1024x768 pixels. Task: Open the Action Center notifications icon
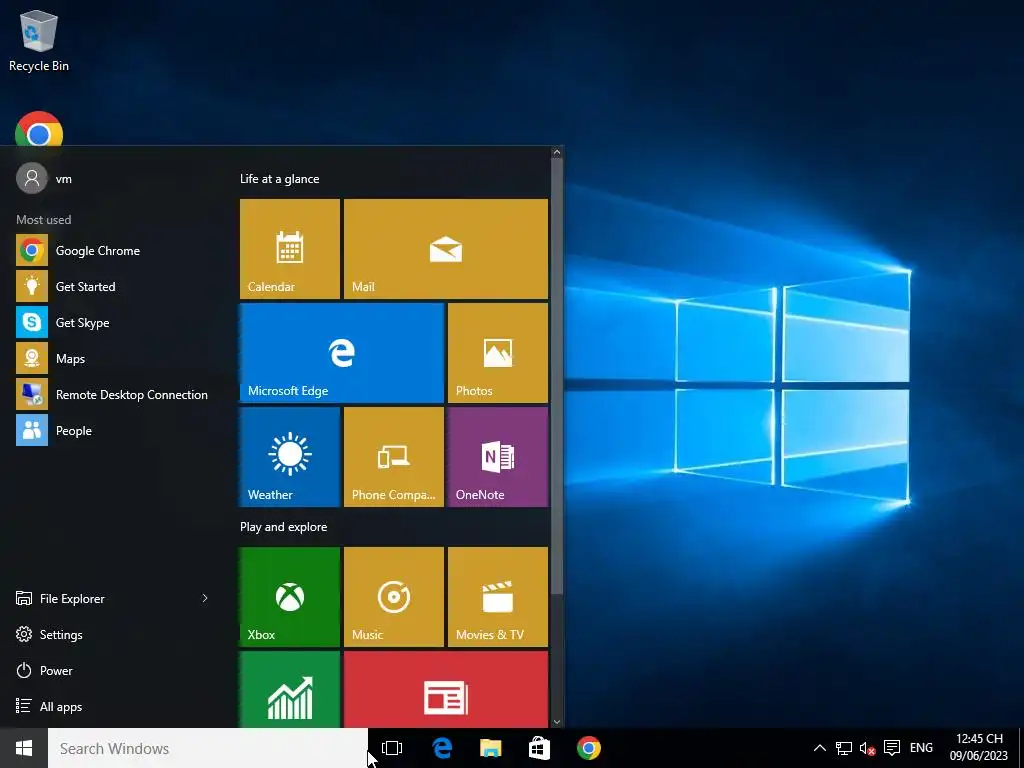tap(891, 748)
